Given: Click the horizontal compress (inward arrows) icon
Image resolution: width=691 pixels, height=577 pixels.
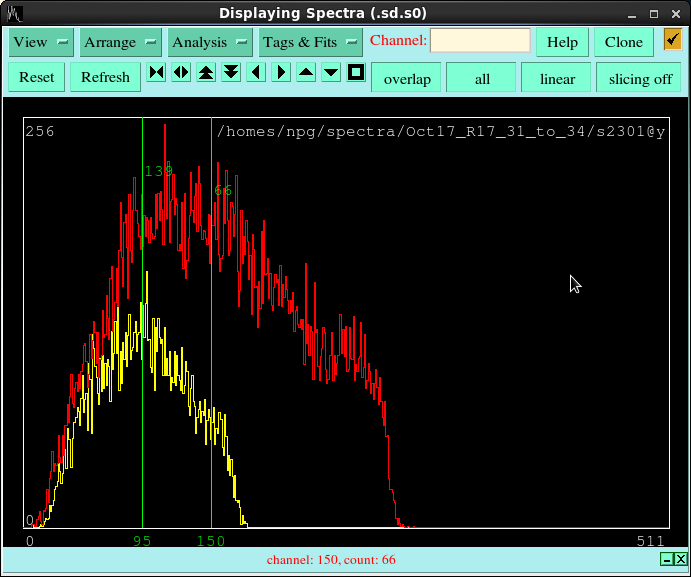Looking at the screenshot, I should [156, 73].
